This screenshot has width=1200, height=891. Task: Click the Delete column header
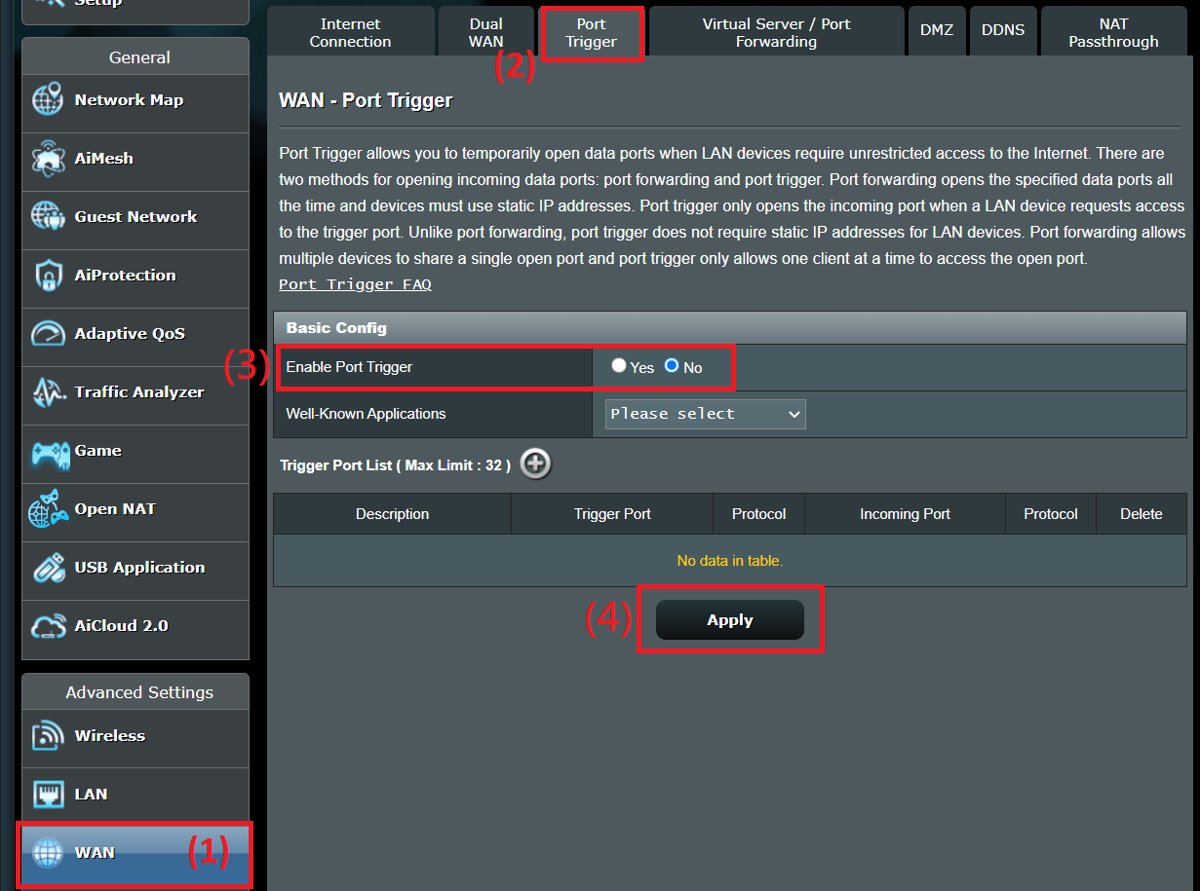(1141, 514)
